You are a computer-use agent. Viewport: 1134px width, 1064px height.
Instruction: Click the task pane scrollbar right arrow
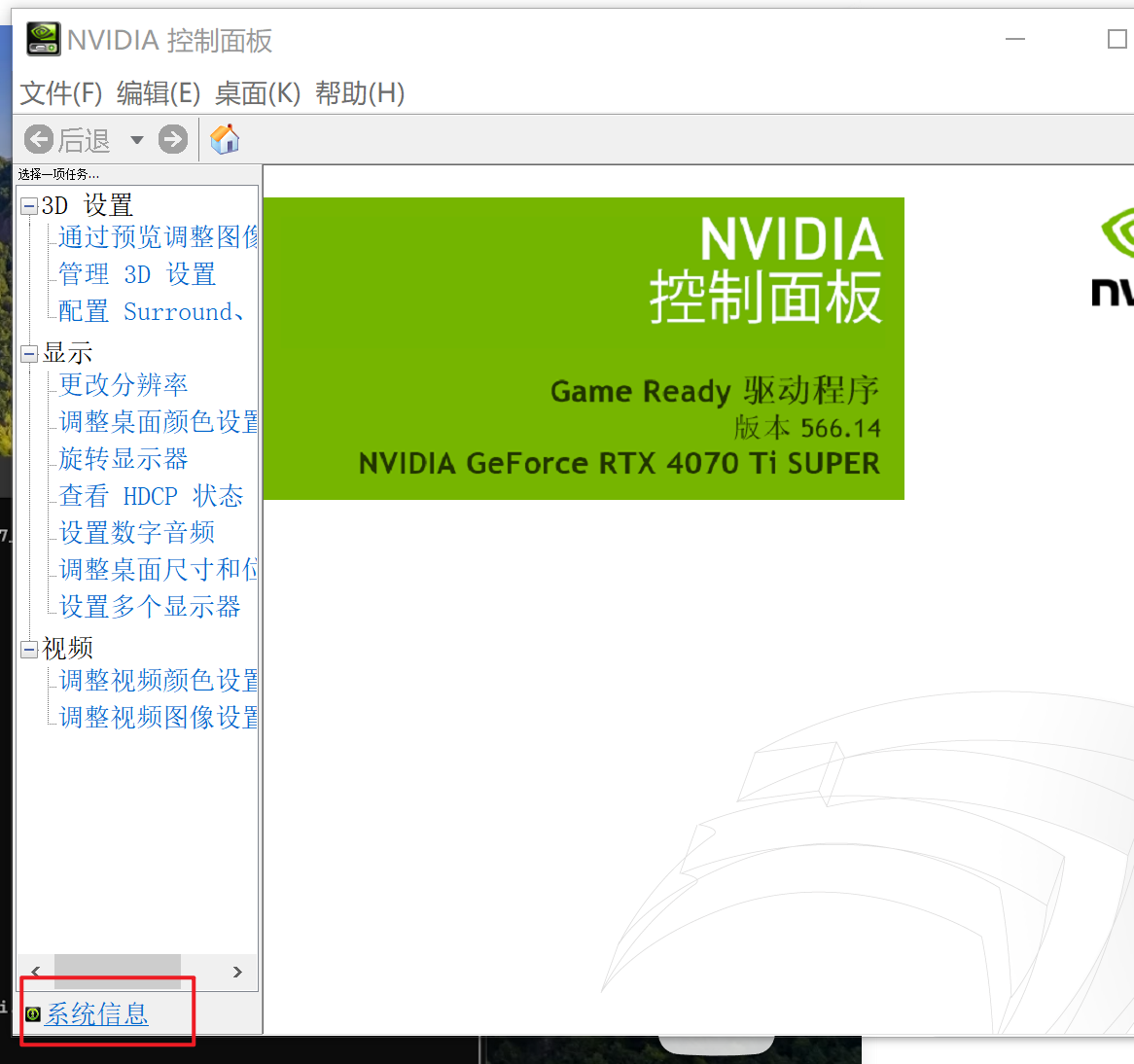(x=237, y=973)
